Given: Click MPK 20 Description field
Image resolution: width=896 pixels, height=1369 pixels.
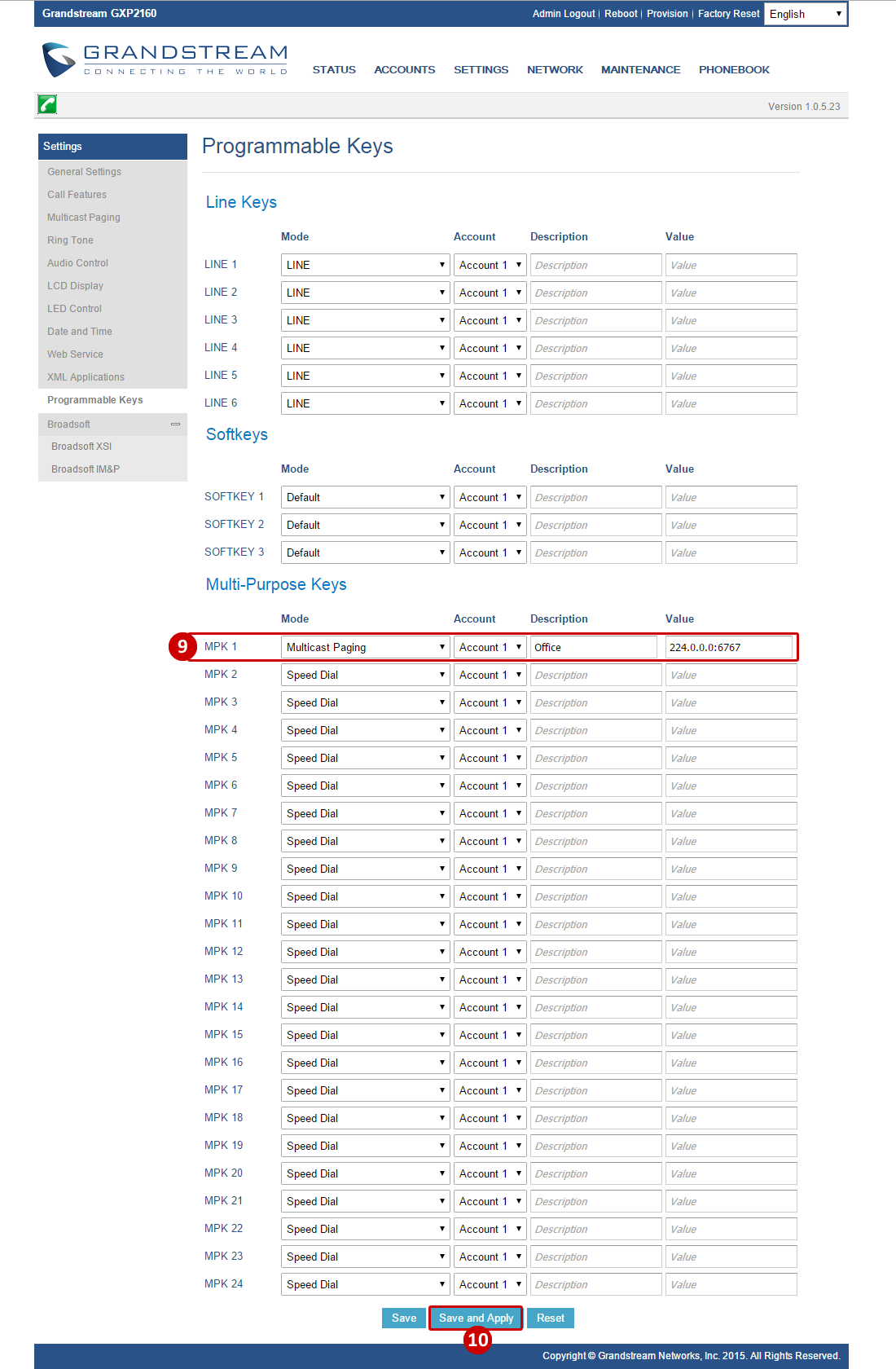Looking at the screenshot, I should (x=596, y=1173).
